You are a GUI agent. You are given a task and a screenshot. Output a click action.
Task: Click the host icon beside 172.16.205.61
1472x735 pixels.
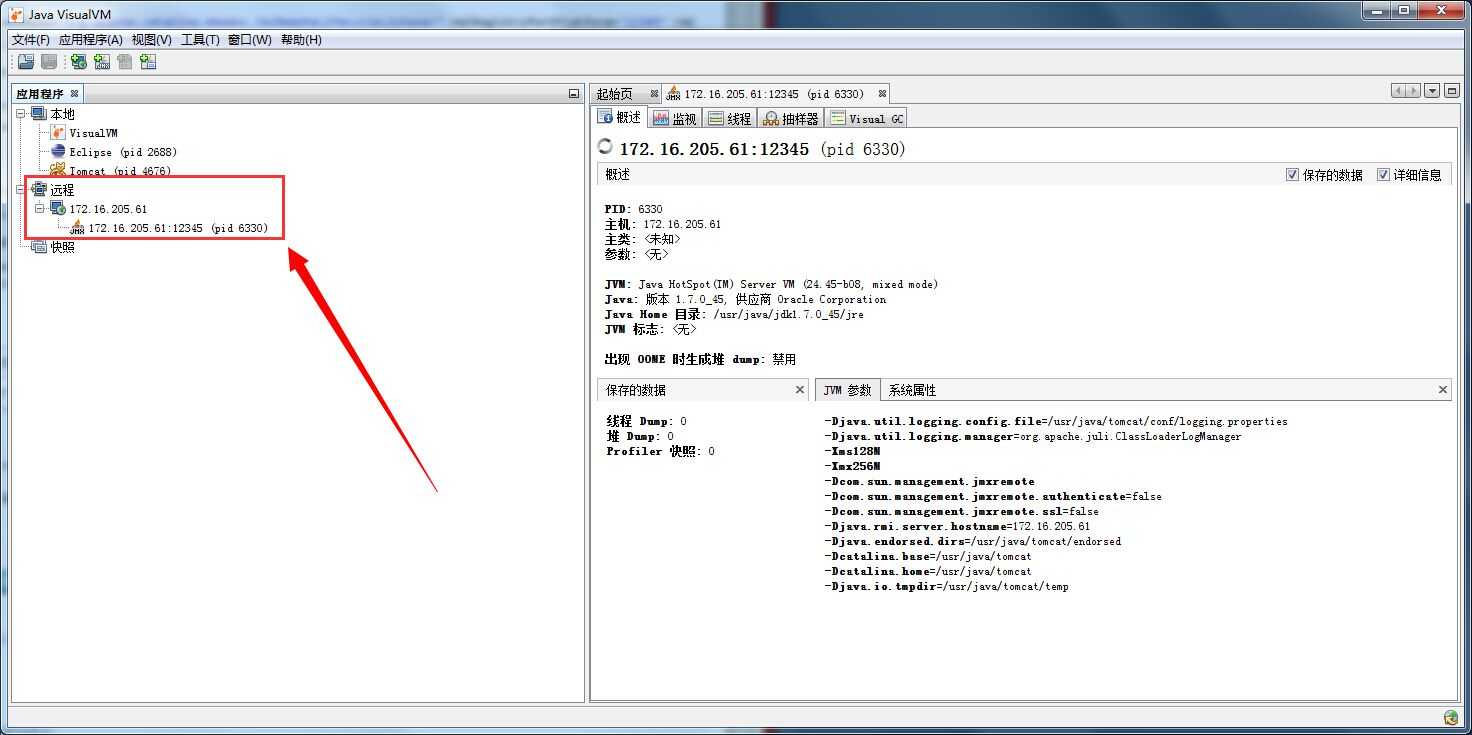click(x=58, y=208)
